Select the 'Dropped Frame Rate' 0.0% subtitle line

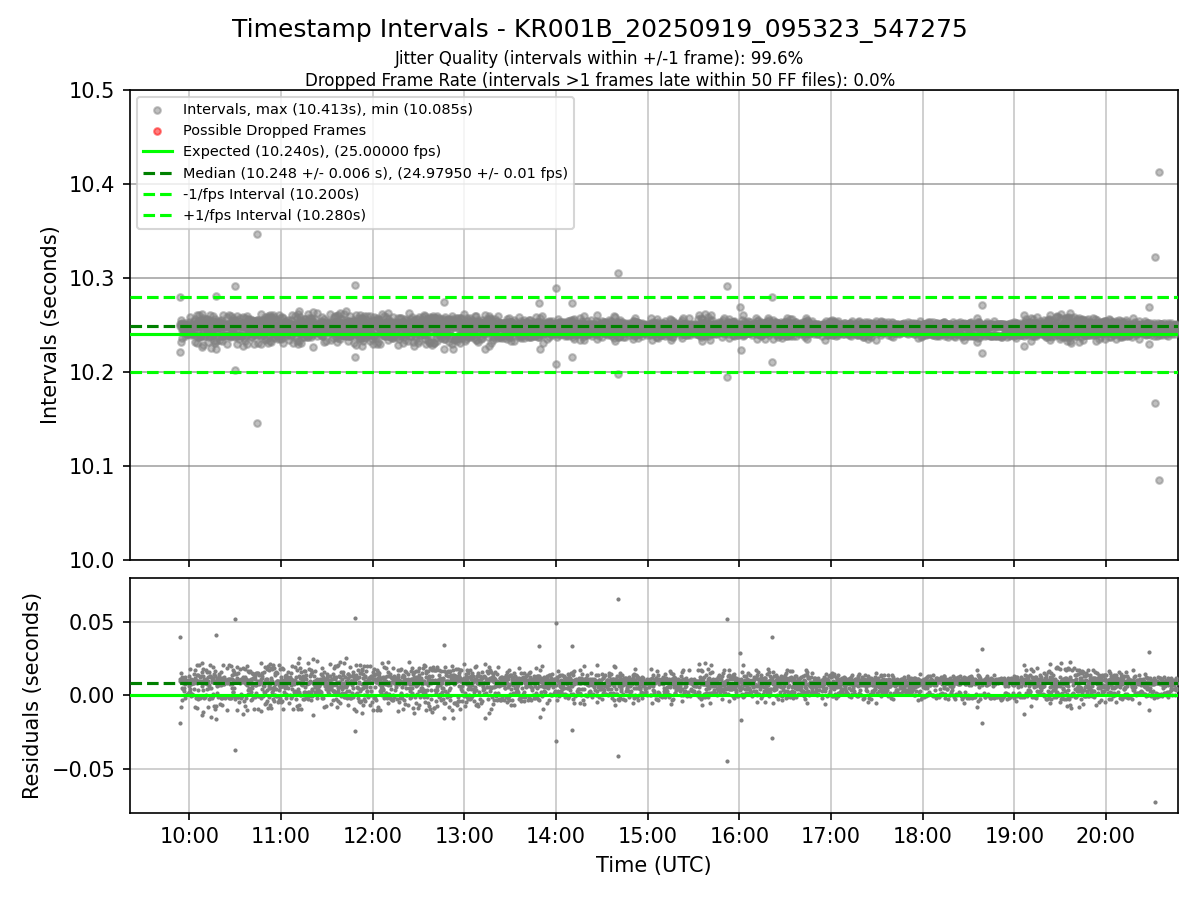(599, 80)
